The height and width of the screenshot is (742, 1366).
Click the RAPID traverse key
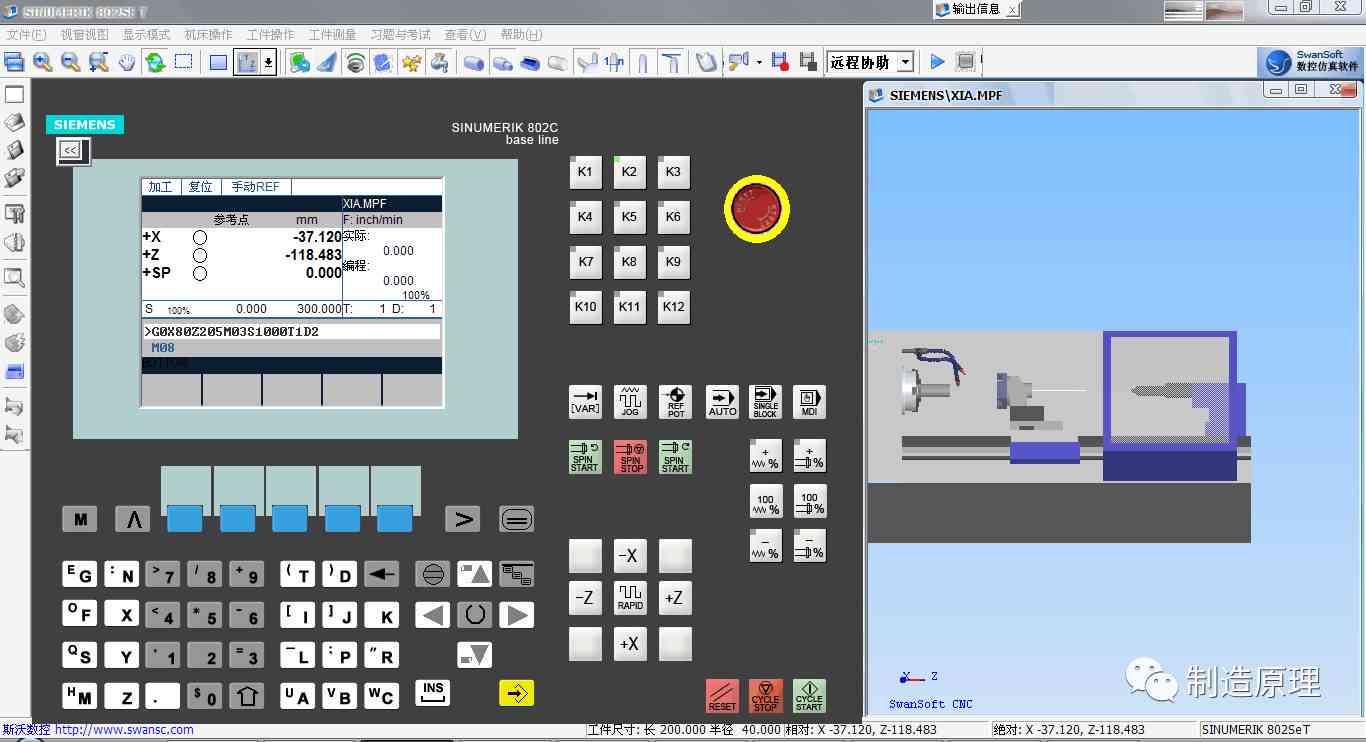tap(630, 598)
